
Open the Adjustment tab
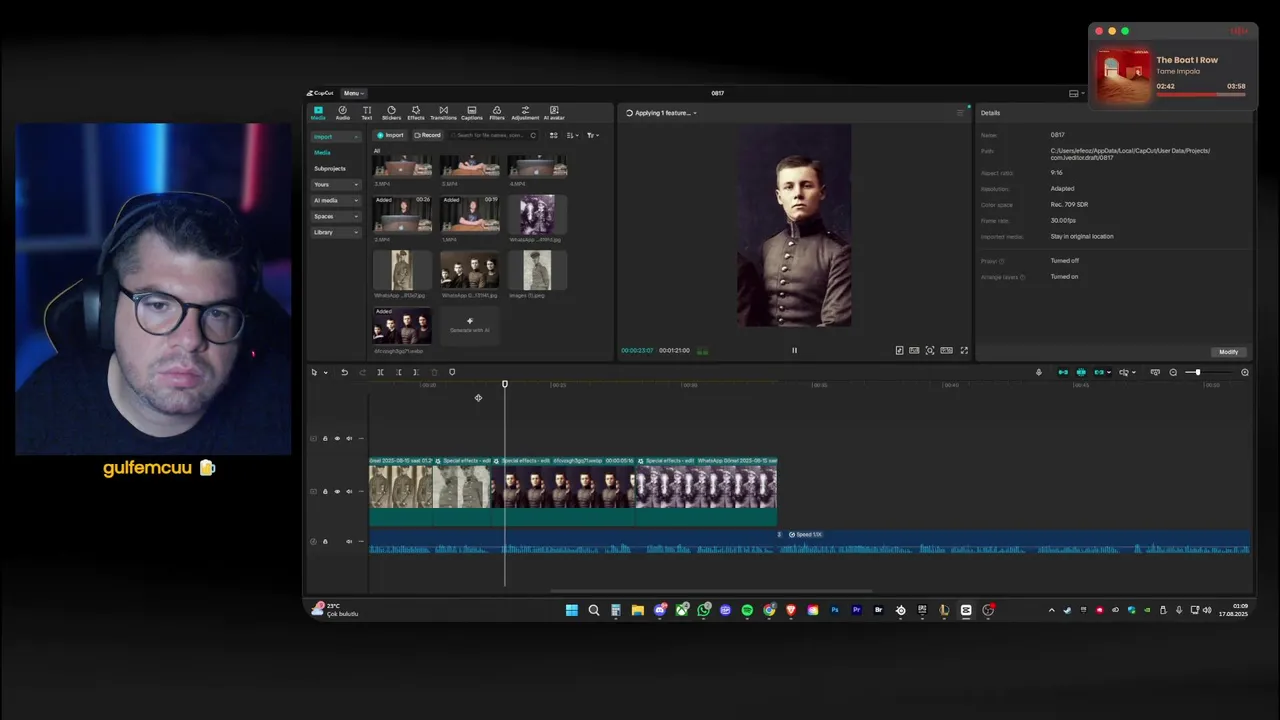(525, 113)
